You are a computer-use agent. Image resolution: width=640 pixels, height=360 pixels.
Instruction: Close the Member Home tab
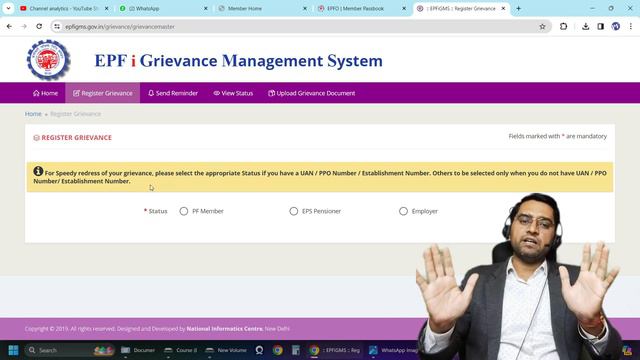pos(305,8)
